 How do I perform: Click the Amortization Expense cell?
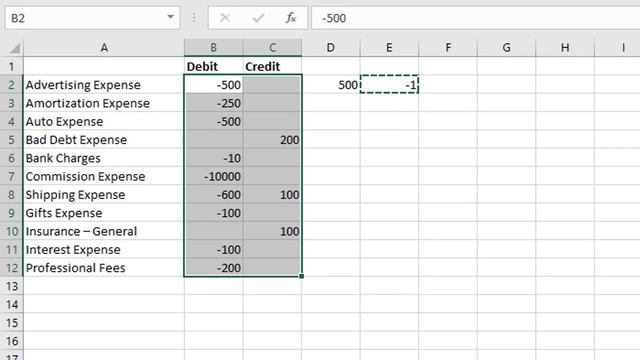point(104,103)
